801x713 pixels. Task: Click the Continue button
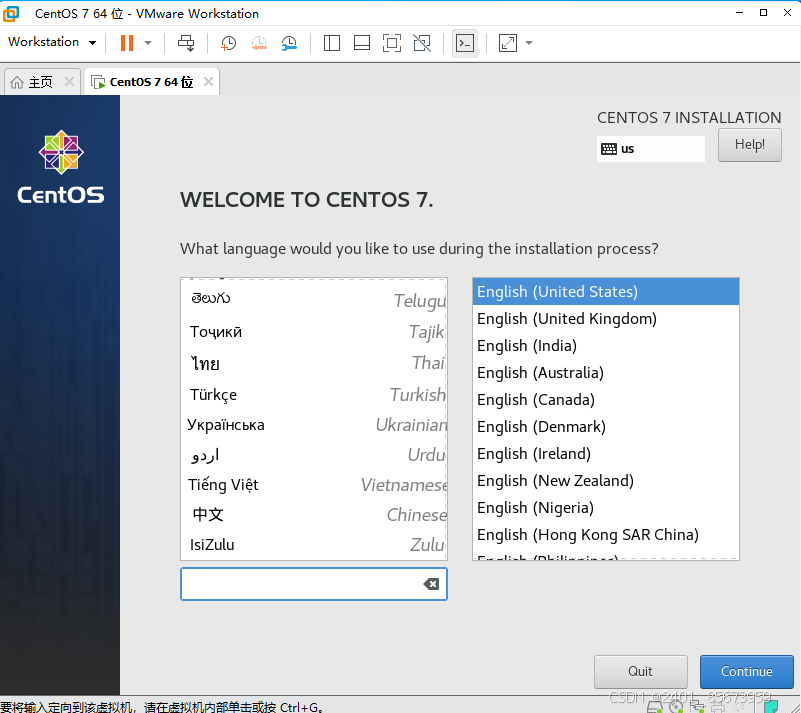746,672
